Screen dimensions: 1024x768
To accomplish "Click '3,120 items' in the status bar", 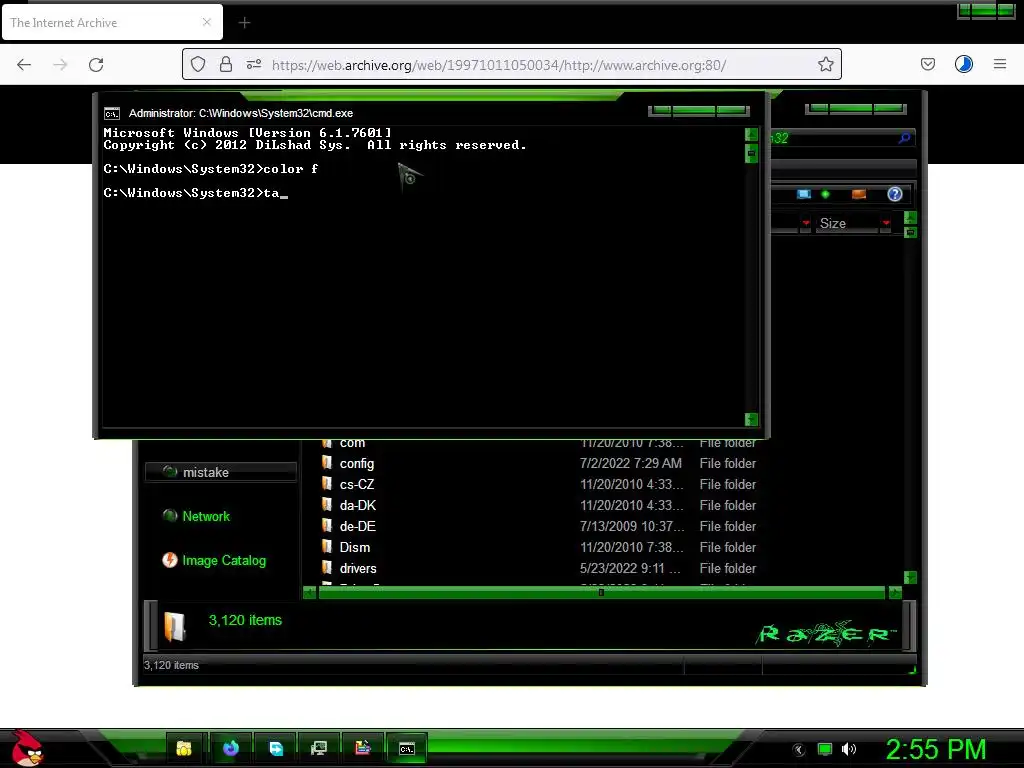I will (171, 665).
